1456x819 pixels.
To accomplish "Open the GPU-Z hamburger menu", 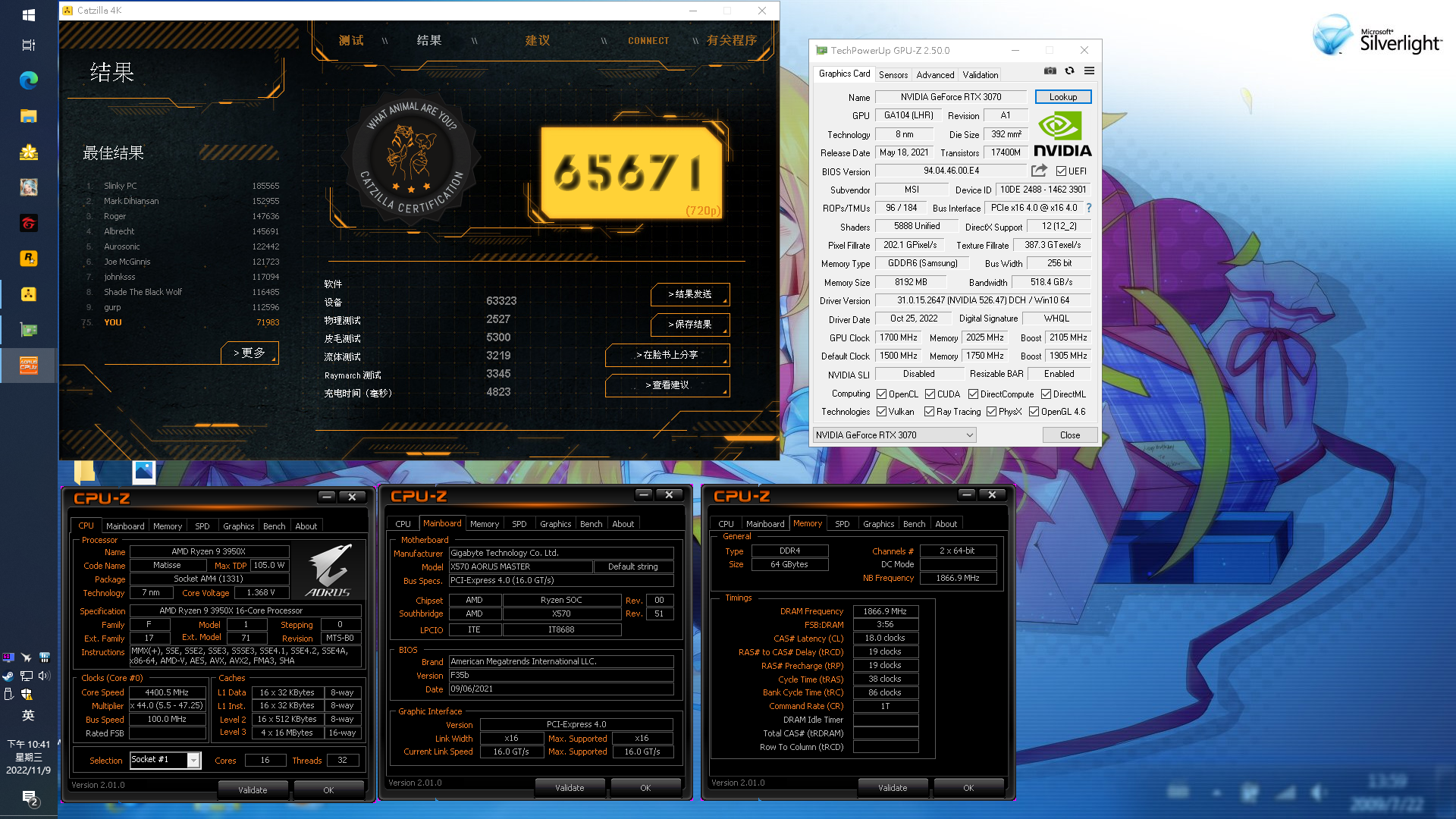I will [1089, 71].
